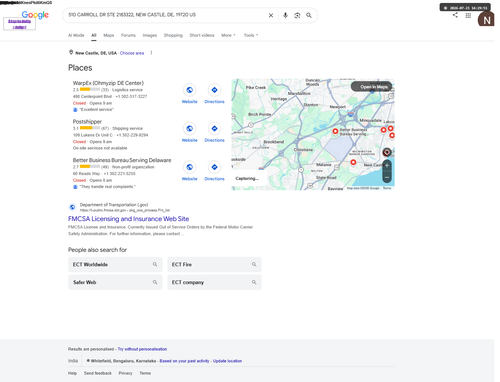This screenshot has height=382, width=500.
Task: Open the FMCSA Licensing and Insurance Web Site link
Action: coord(129,219)
